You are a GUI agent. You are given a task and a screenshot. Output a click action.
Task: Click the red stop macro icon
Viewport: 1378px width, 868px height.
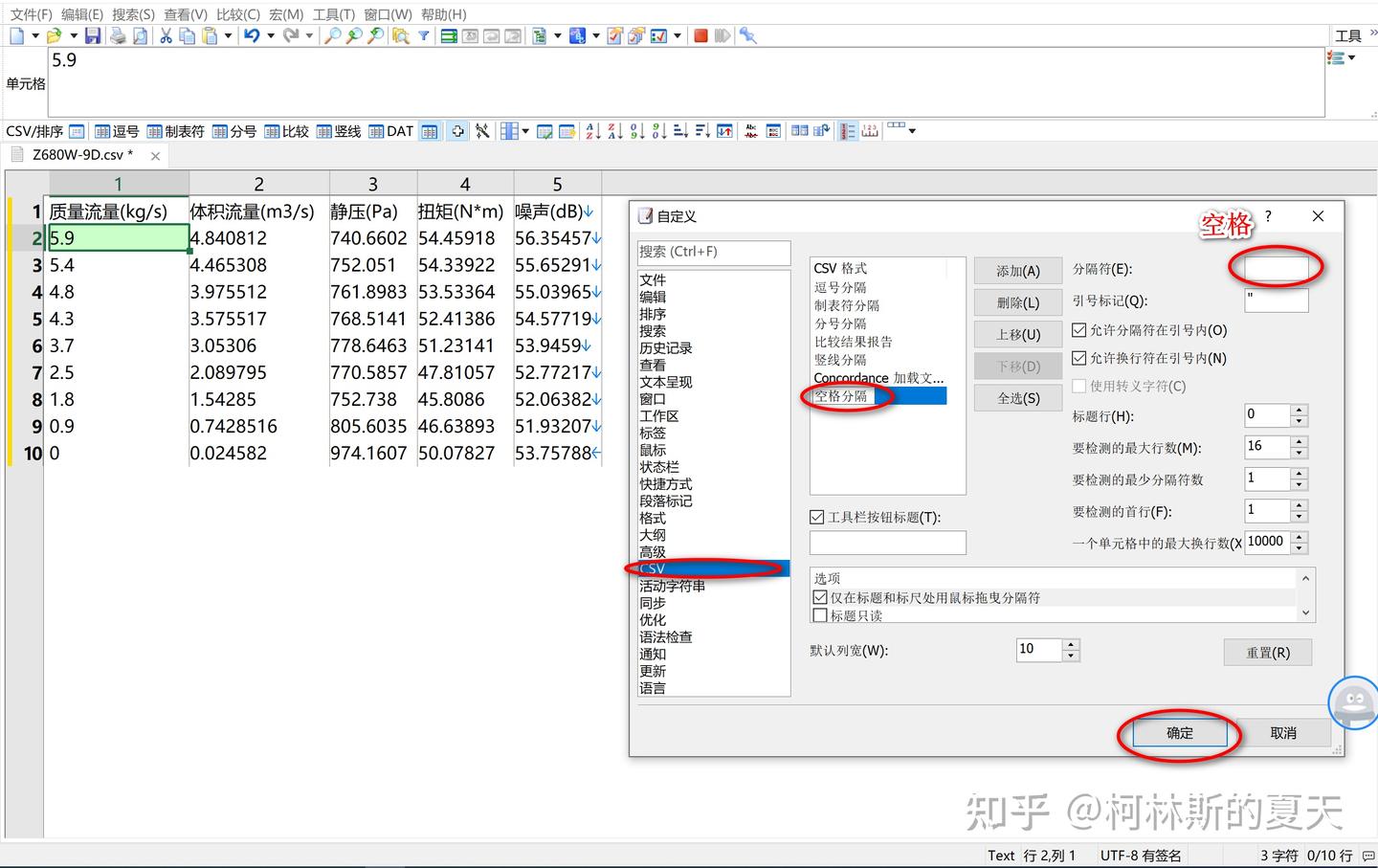[x=700, y=35]
